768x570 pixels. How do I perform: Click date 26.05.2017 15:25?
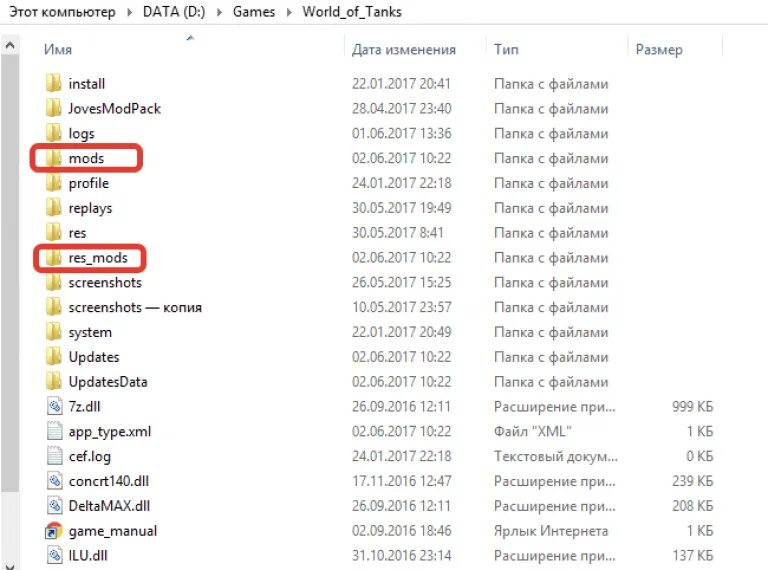point(401,283)
